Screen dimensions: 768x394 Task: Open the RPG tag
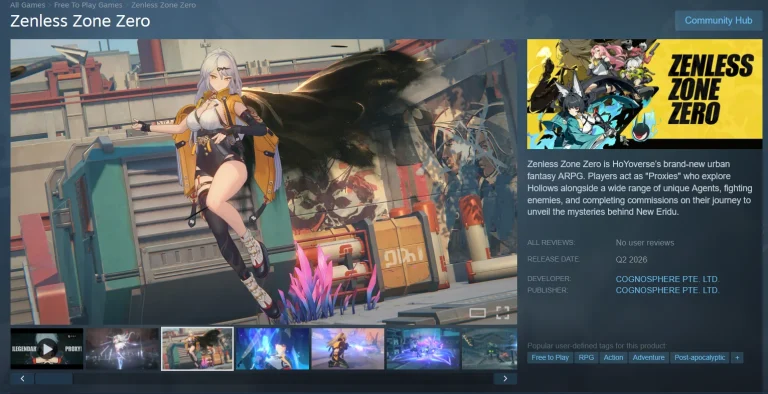586,357
